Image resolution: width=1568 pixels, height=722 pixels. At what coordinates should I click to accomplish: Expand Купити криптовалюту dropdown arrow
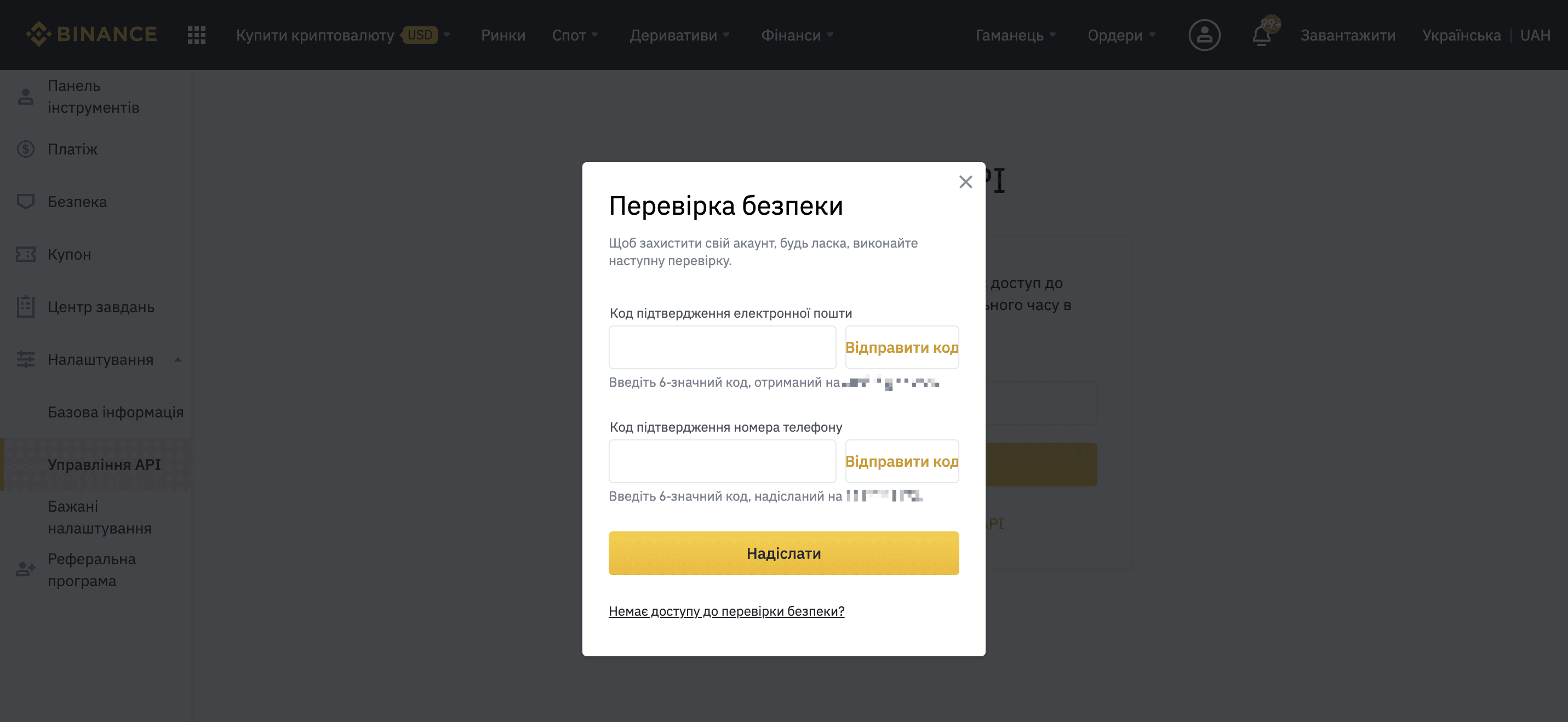click(447, 35)
